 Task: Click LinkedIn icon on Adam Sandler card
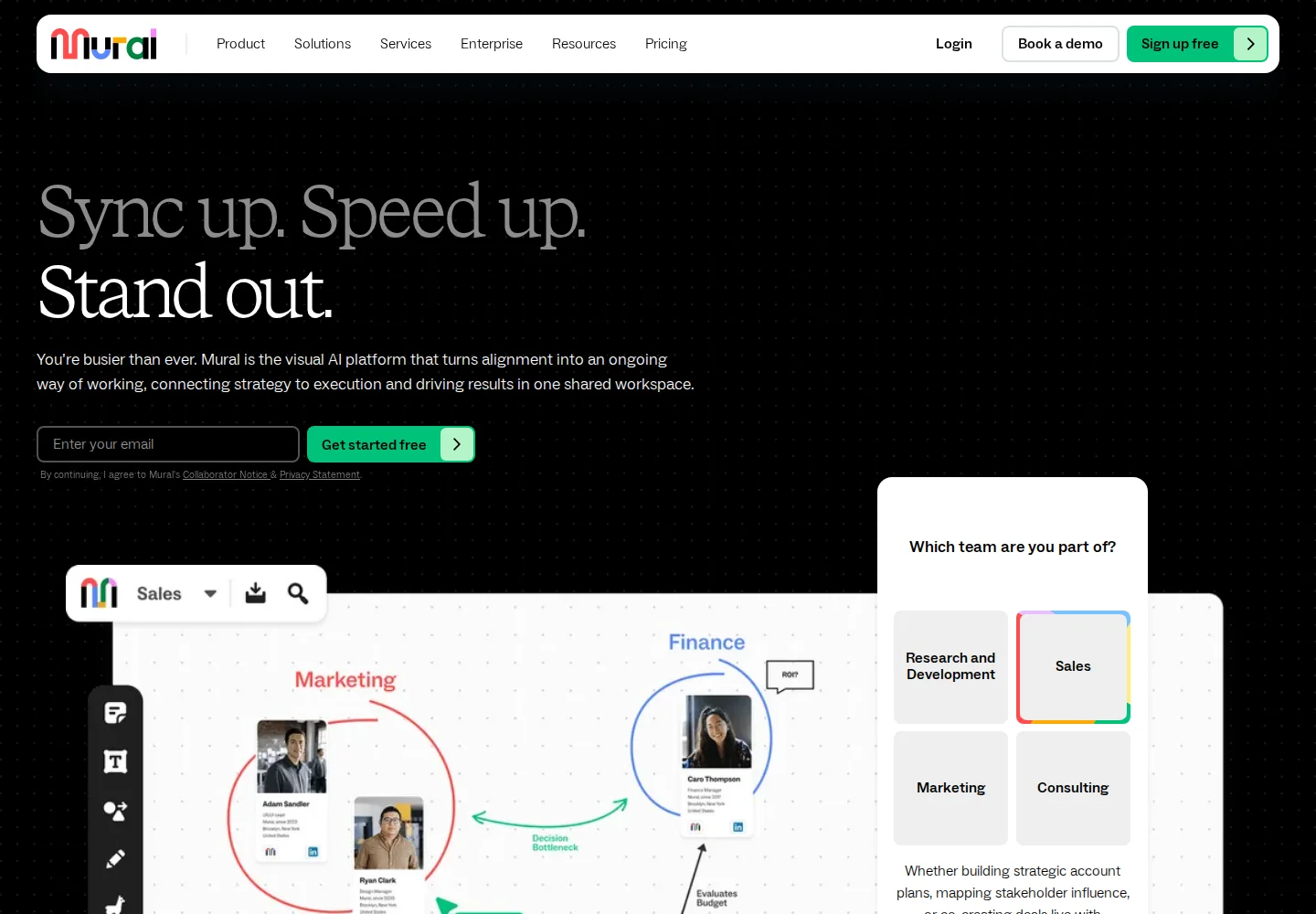(313, 852)
